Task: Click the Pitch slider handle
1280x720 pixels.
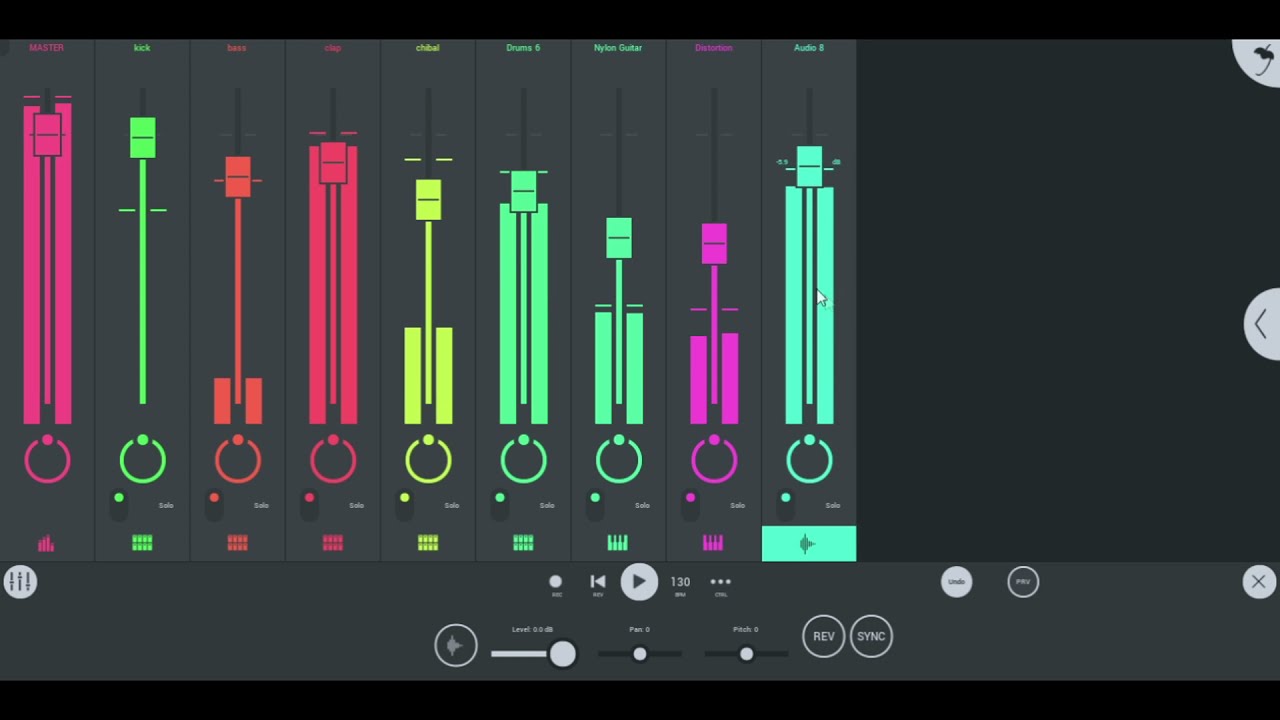Action: 746,654
